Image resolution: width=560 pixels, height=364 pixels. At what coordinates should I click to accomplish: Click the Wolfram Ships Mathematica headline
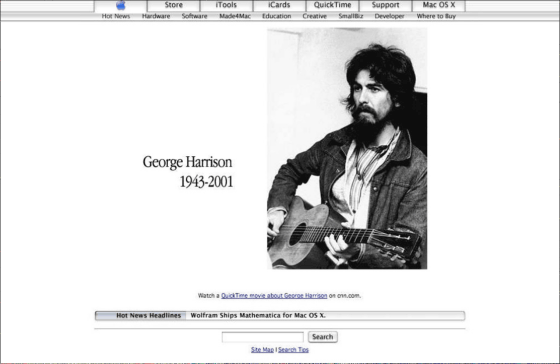tap(258, 315)
